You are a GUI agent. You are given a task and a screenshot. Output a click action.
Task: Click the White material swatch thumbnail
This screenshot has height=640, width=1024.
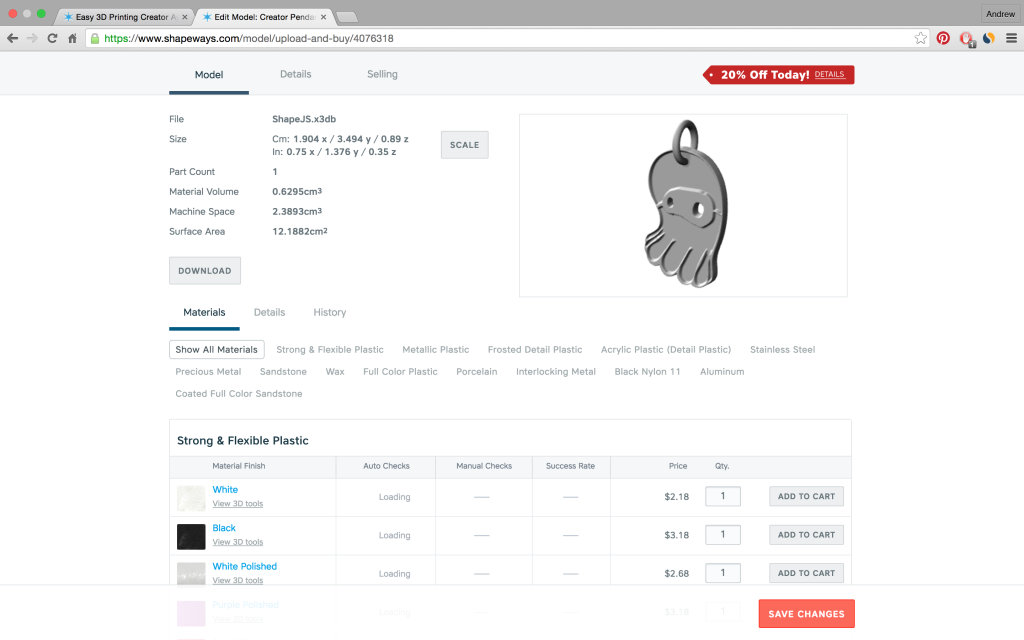click(x=190, y=497)
